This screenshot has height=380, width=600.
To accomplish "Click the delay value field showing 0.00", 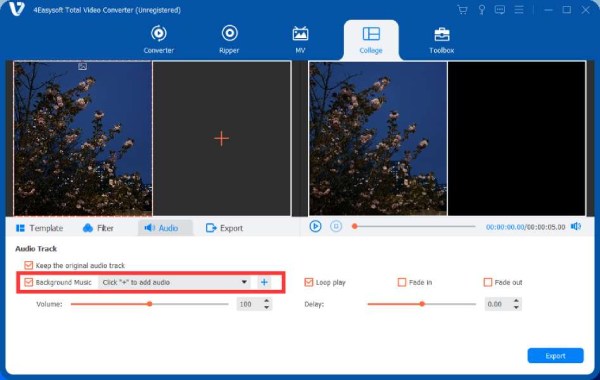I will click(498, 304).
